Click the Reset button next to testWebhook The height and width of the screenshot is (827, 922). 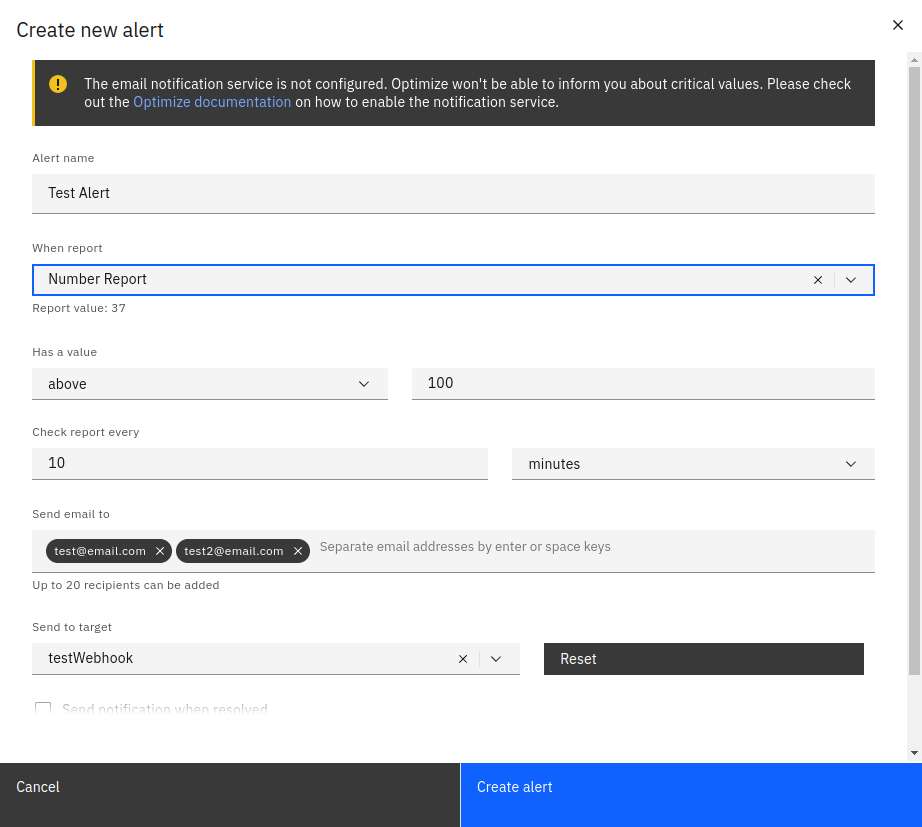tap(703, 658)
